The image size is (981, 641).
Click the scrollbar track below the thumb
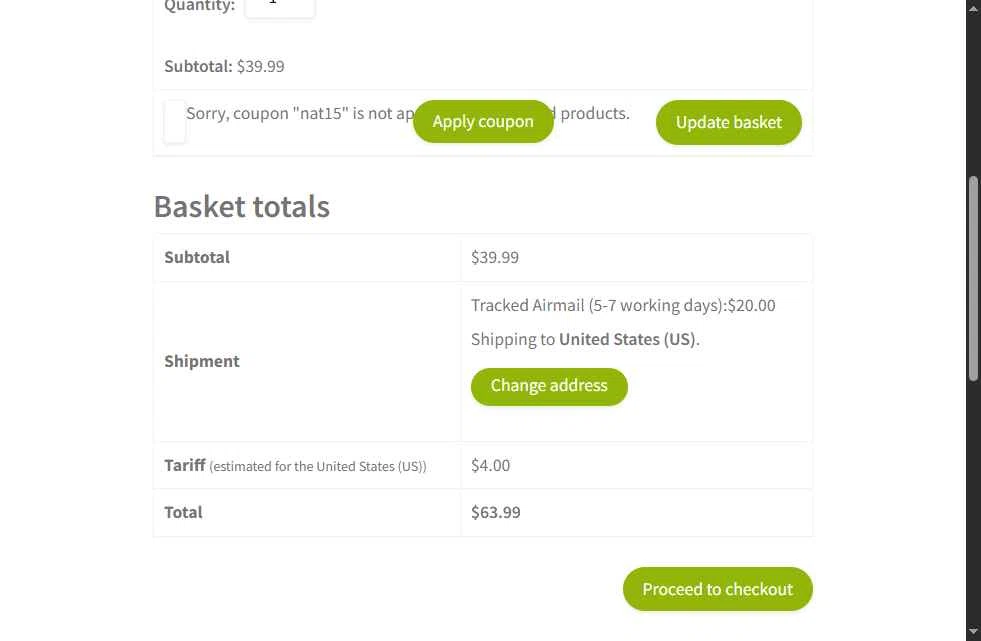tap(973, 500)
